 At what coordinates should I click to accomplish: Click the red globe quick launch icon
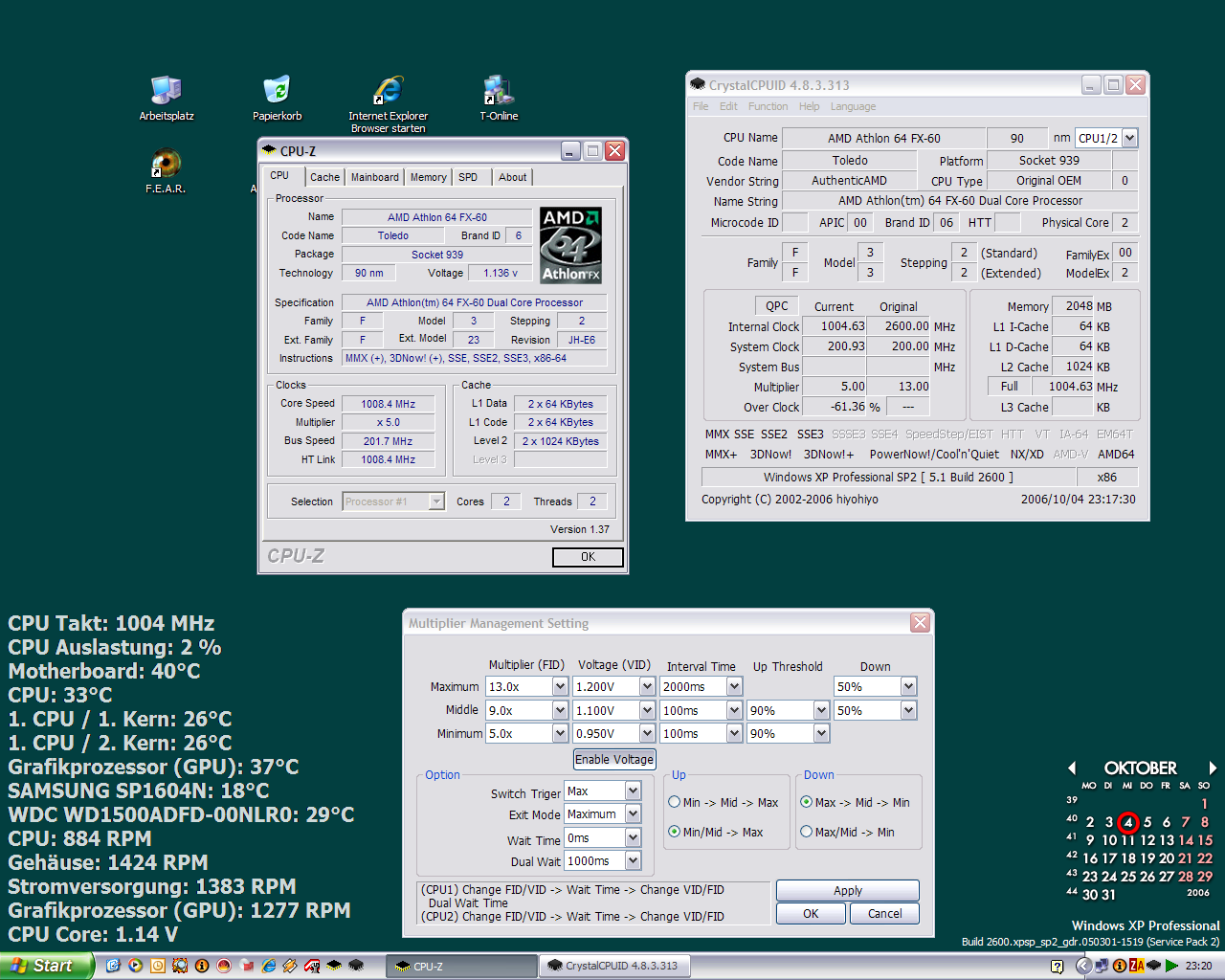224,966
